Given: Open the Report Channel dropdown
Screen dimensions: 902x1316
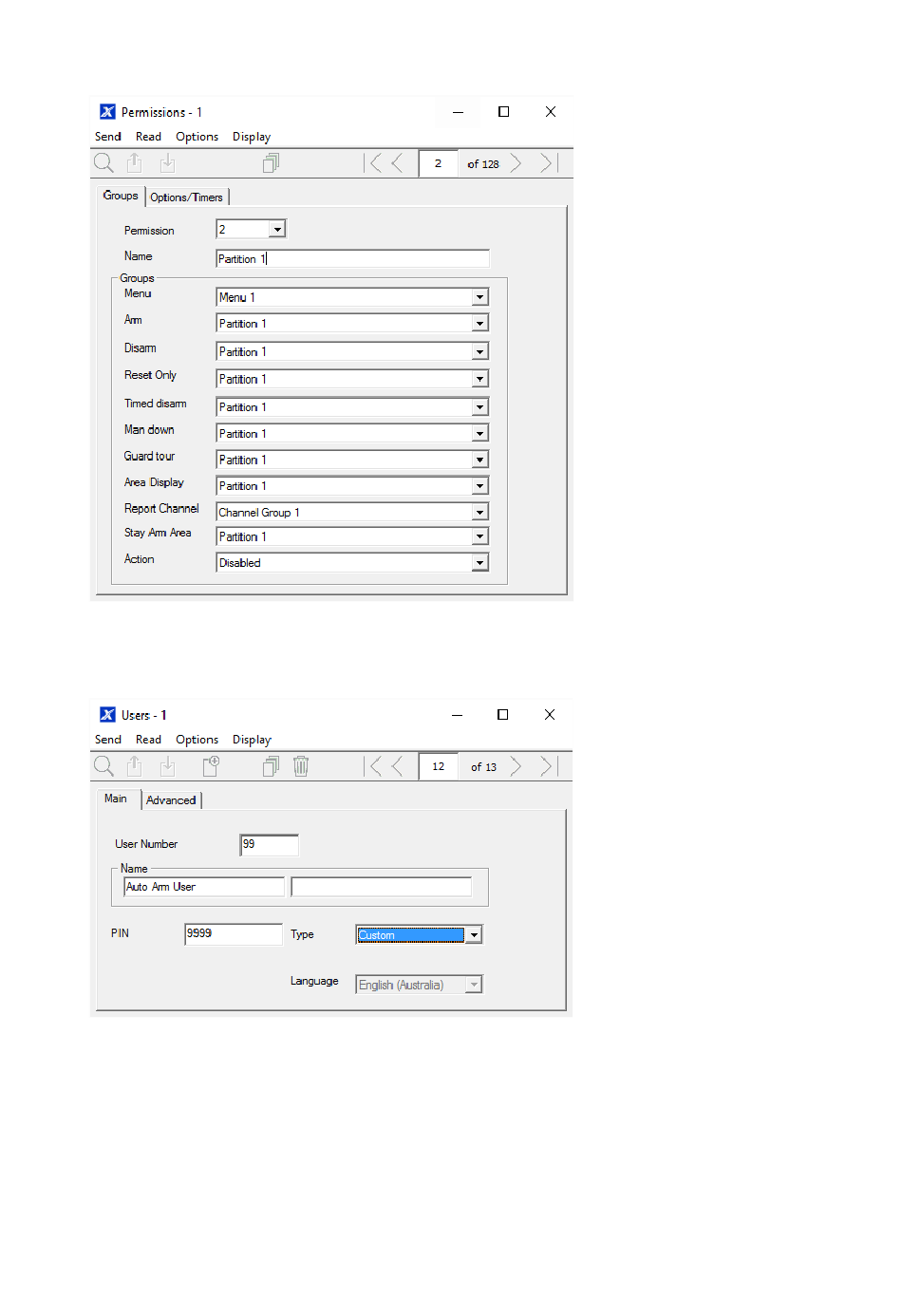Looking at the screenshot, I should coord(480,513).
